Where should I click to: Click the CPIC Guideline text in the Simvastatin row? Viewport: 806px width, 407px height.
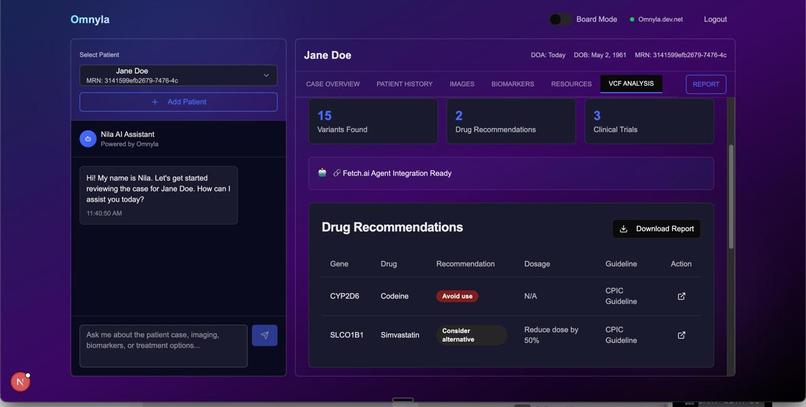(x=621, y=335)
